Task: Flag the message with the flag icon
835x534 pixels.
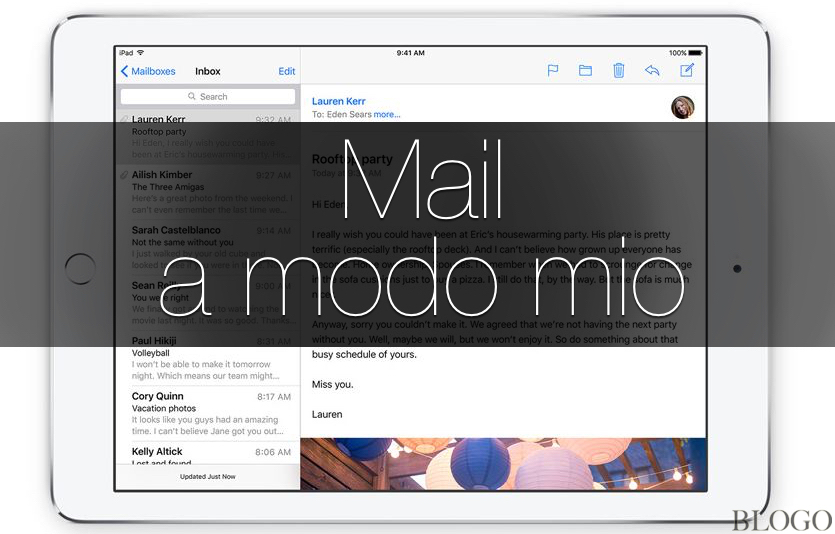Action: tap(553, 70)
